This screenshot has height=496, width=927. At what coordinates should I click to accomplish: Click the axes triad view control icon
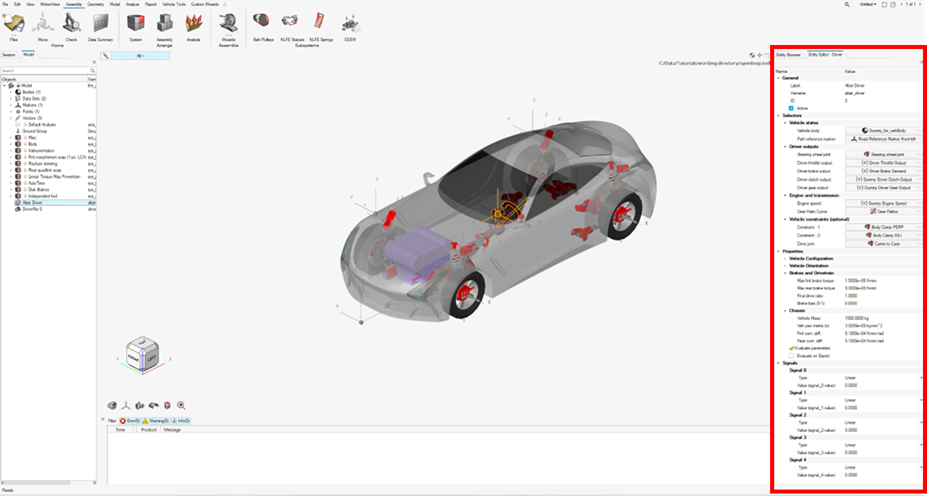point(125,405)
